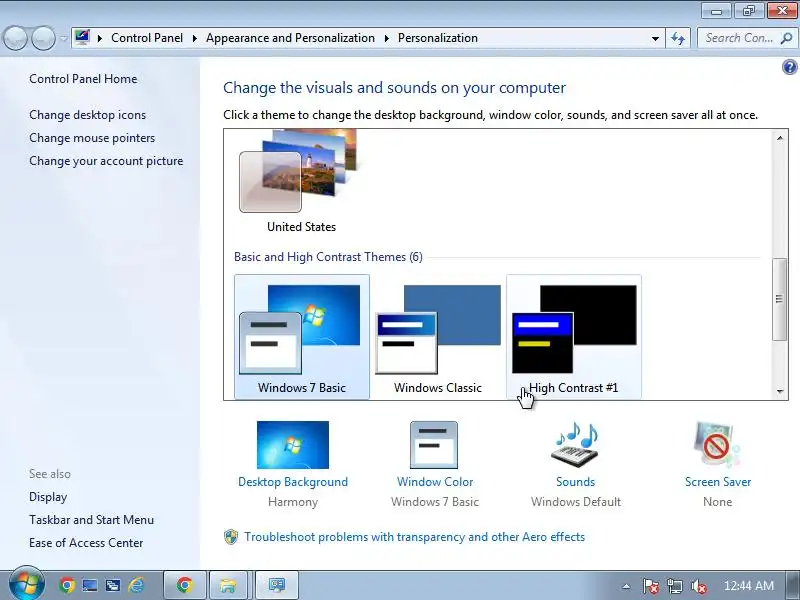800x600 pixels.
Task: Launch Internet Explorer from quick launch
Action: pos(136,585)
